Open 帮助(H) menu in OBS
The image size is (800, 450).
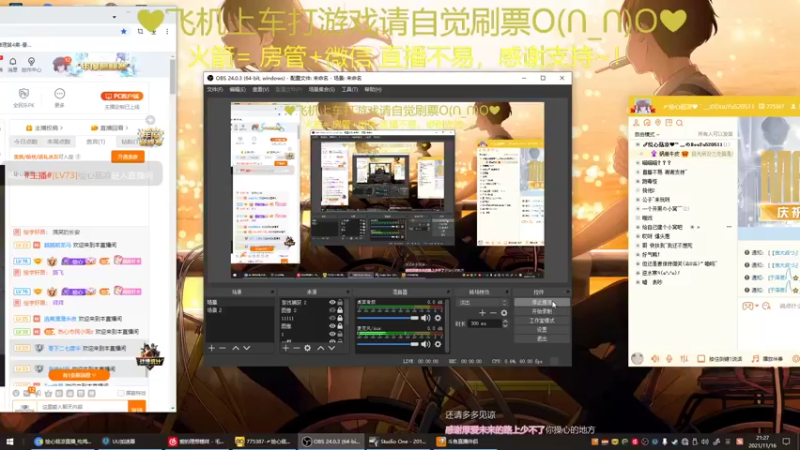pos(373,90)
